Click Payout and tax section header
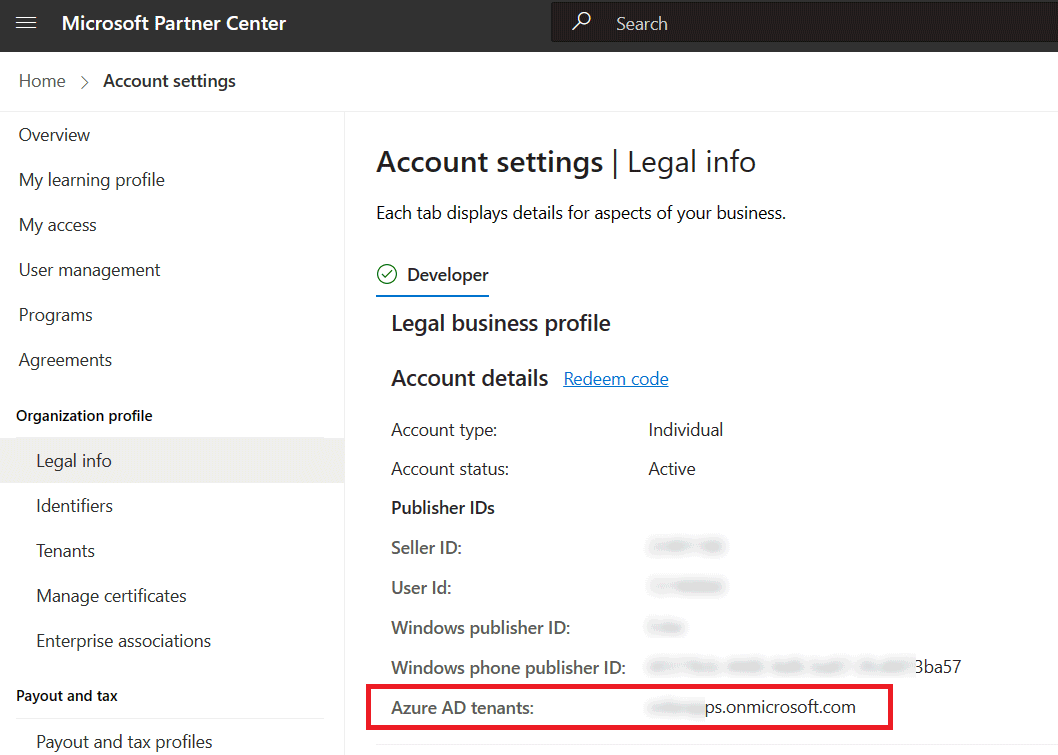1058x755 pixels. click(x=67, y=696)
